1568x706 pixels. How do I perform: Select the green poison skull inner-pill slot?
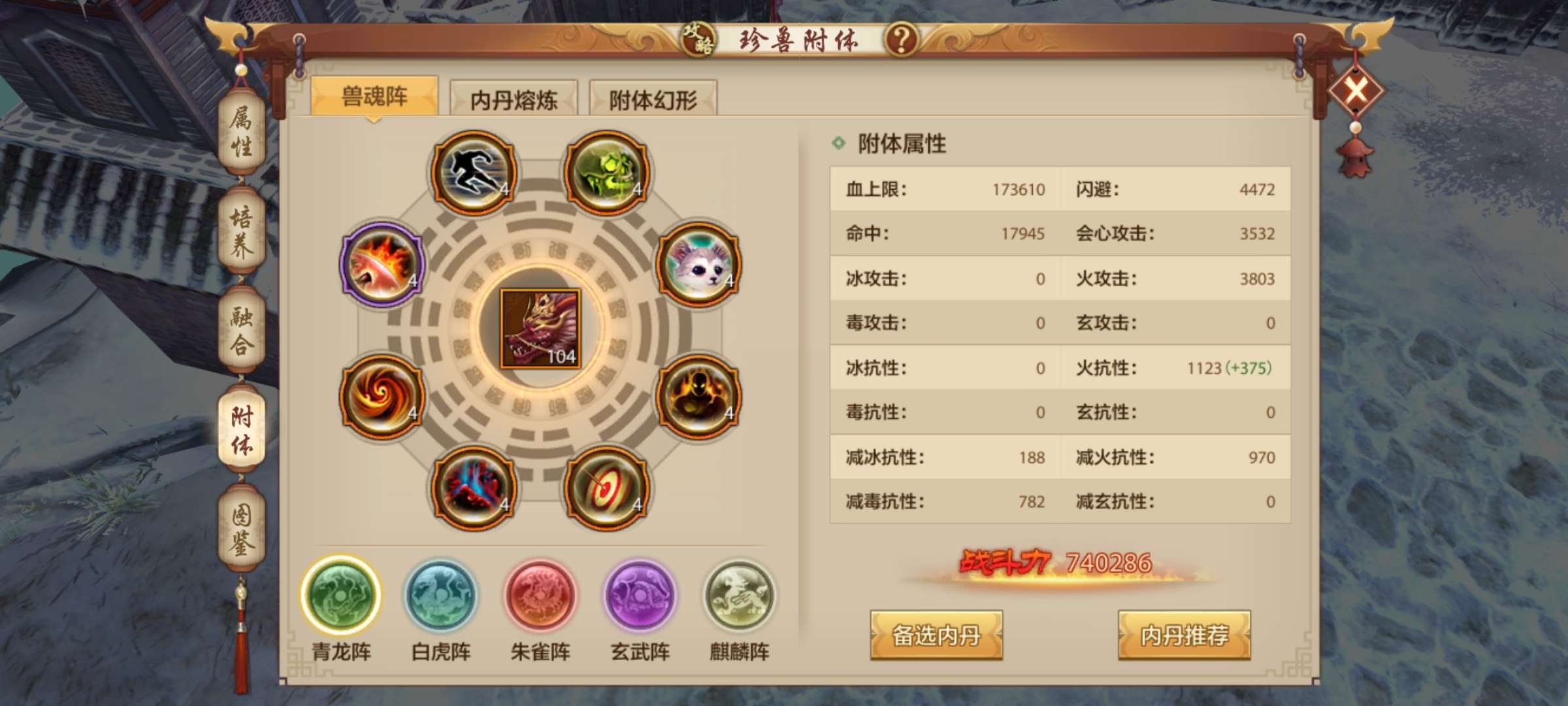(x=606, y=172)
